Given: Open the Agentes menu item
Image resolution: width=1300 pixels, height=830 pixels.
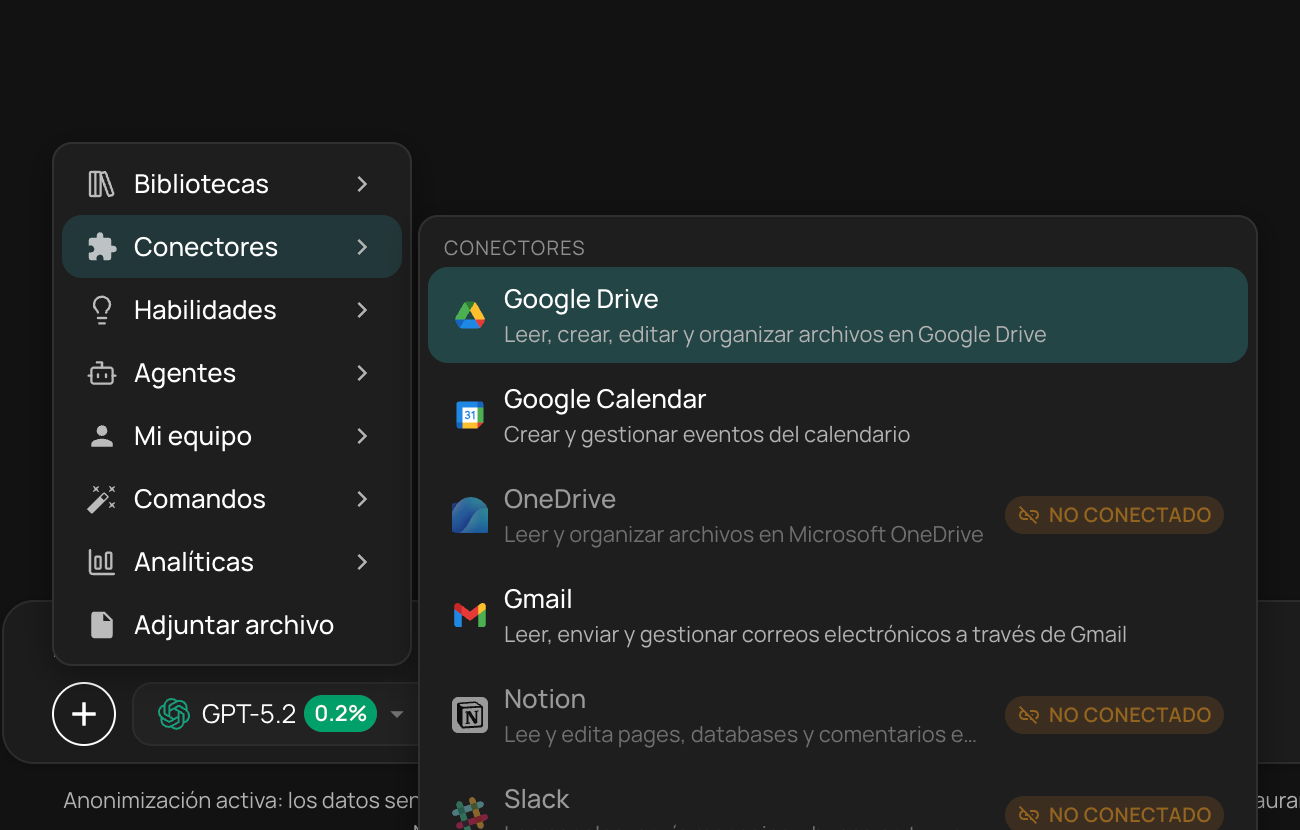Looking at the screenshot, I should point(232,373).
